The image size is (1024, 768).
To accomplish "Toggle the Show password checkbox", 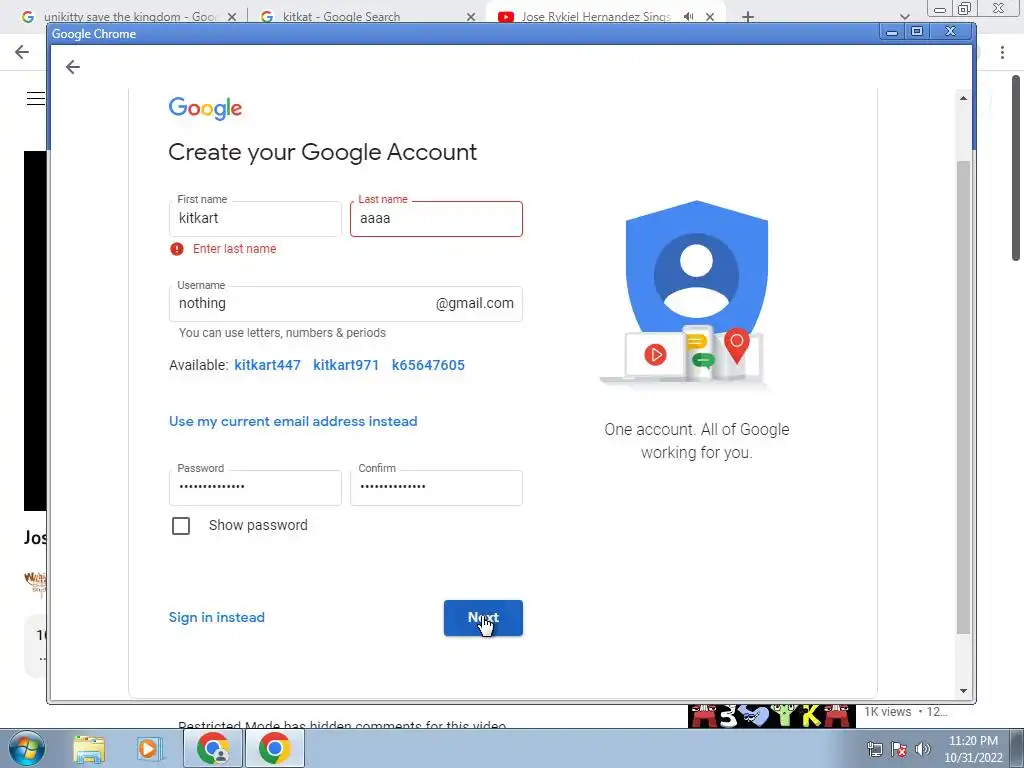I will click(x=181, y=526).
